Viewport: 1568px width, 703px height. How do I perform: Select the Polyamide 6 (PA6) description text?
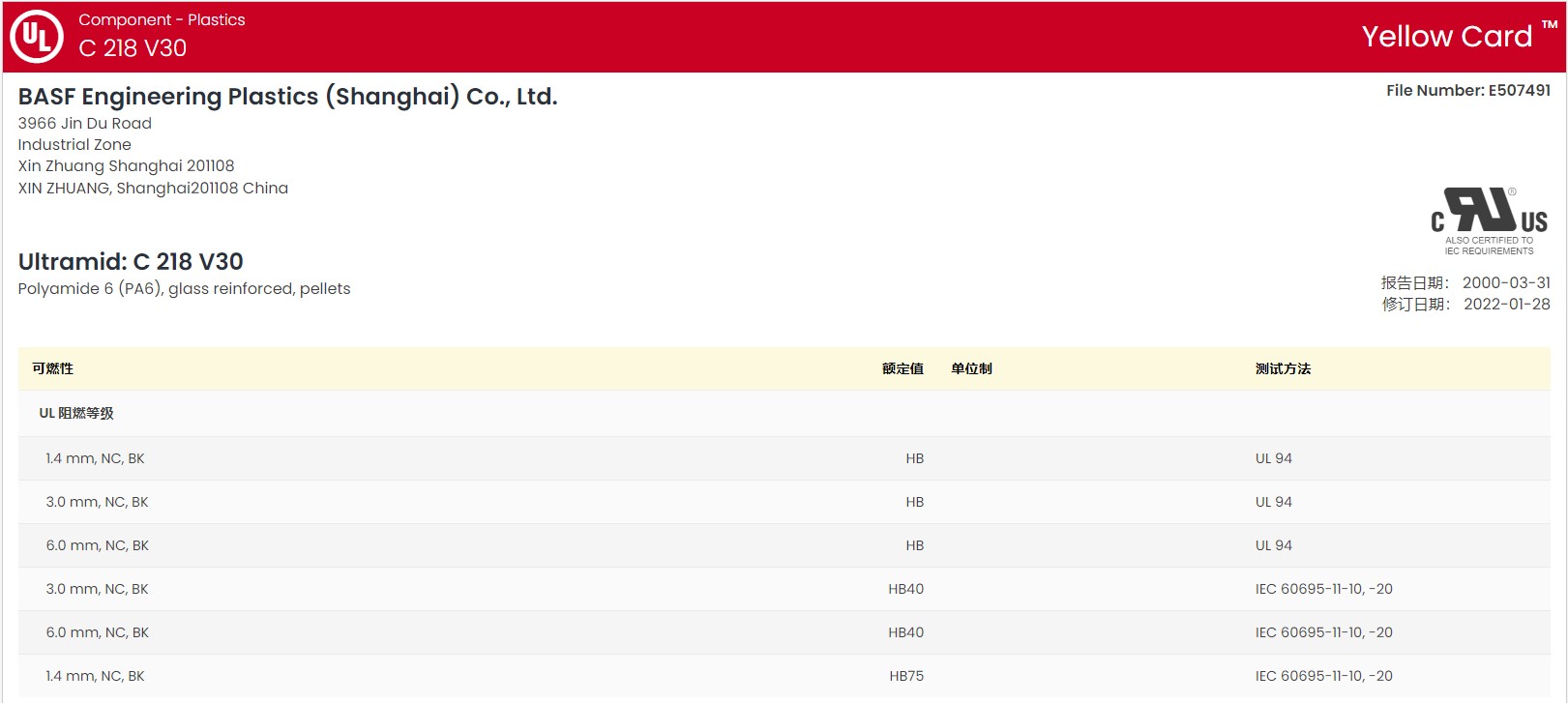[x=184, y=288]
